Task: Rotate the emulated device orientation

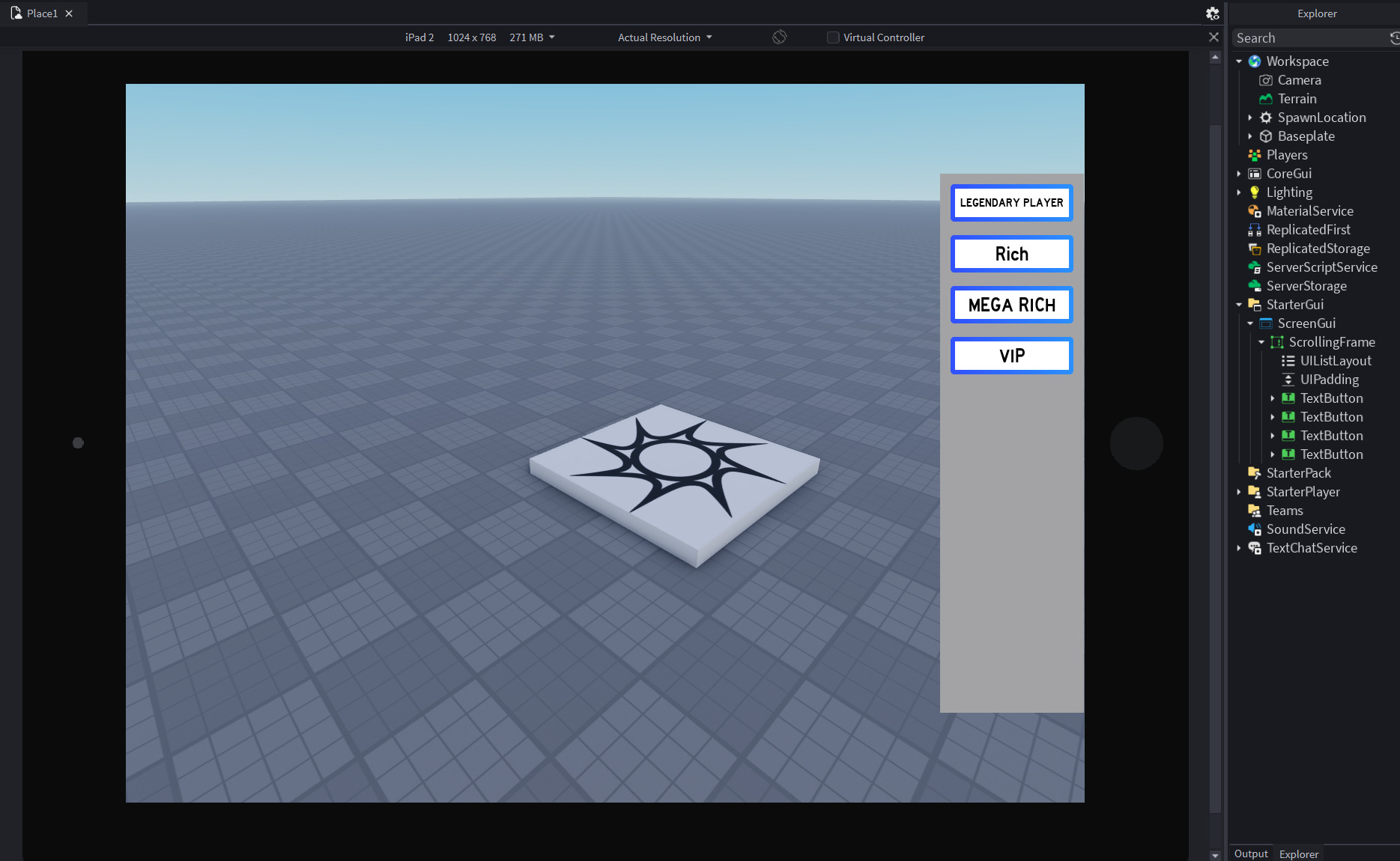Action: tap(780, 37)
